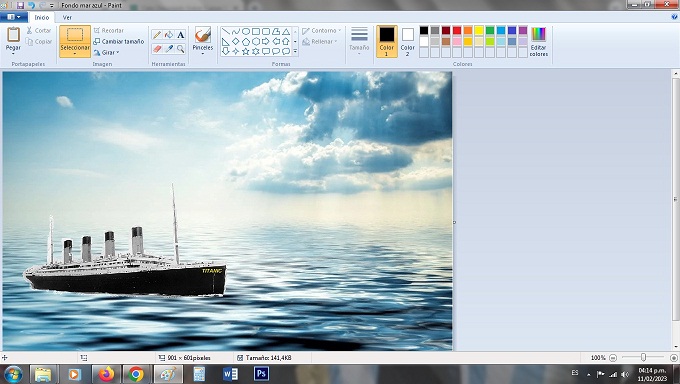Choose the Curve shape

tap(235, 31)
